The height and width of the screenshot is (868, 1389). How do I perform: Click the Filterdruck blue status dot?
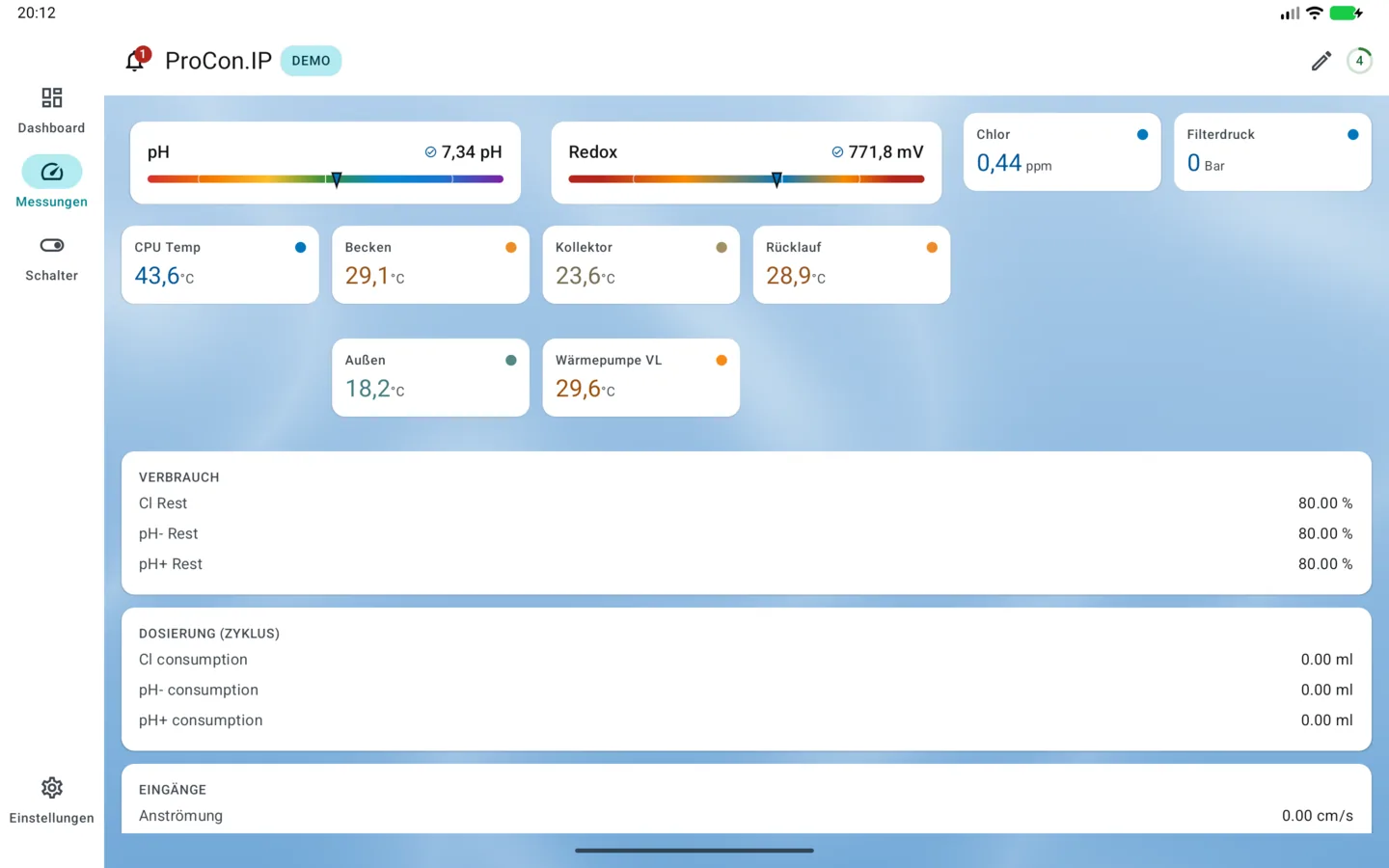[x=1352, y=135]
